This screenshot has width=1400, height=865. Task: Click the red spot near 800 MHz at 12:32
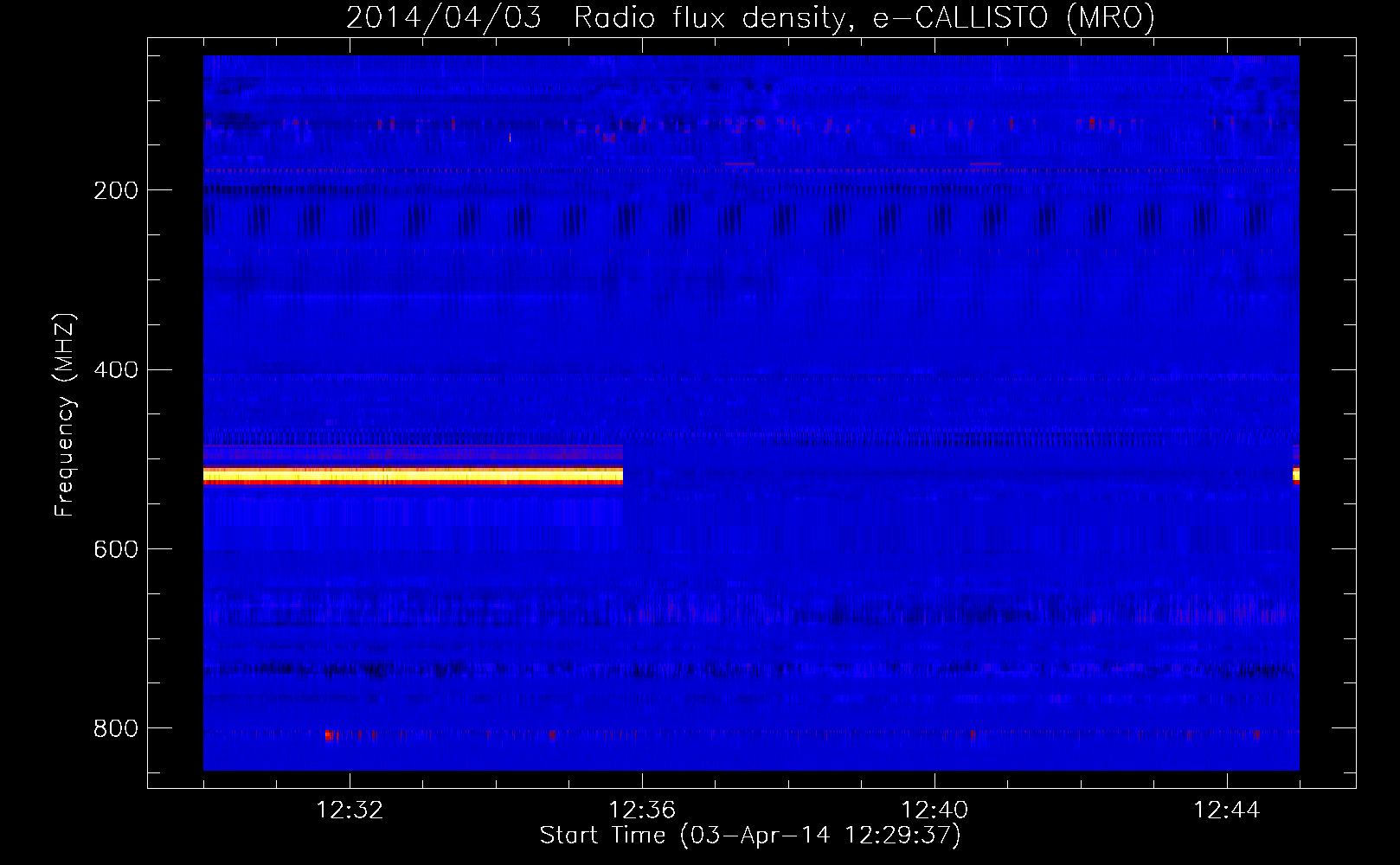(x=330, y=735)
